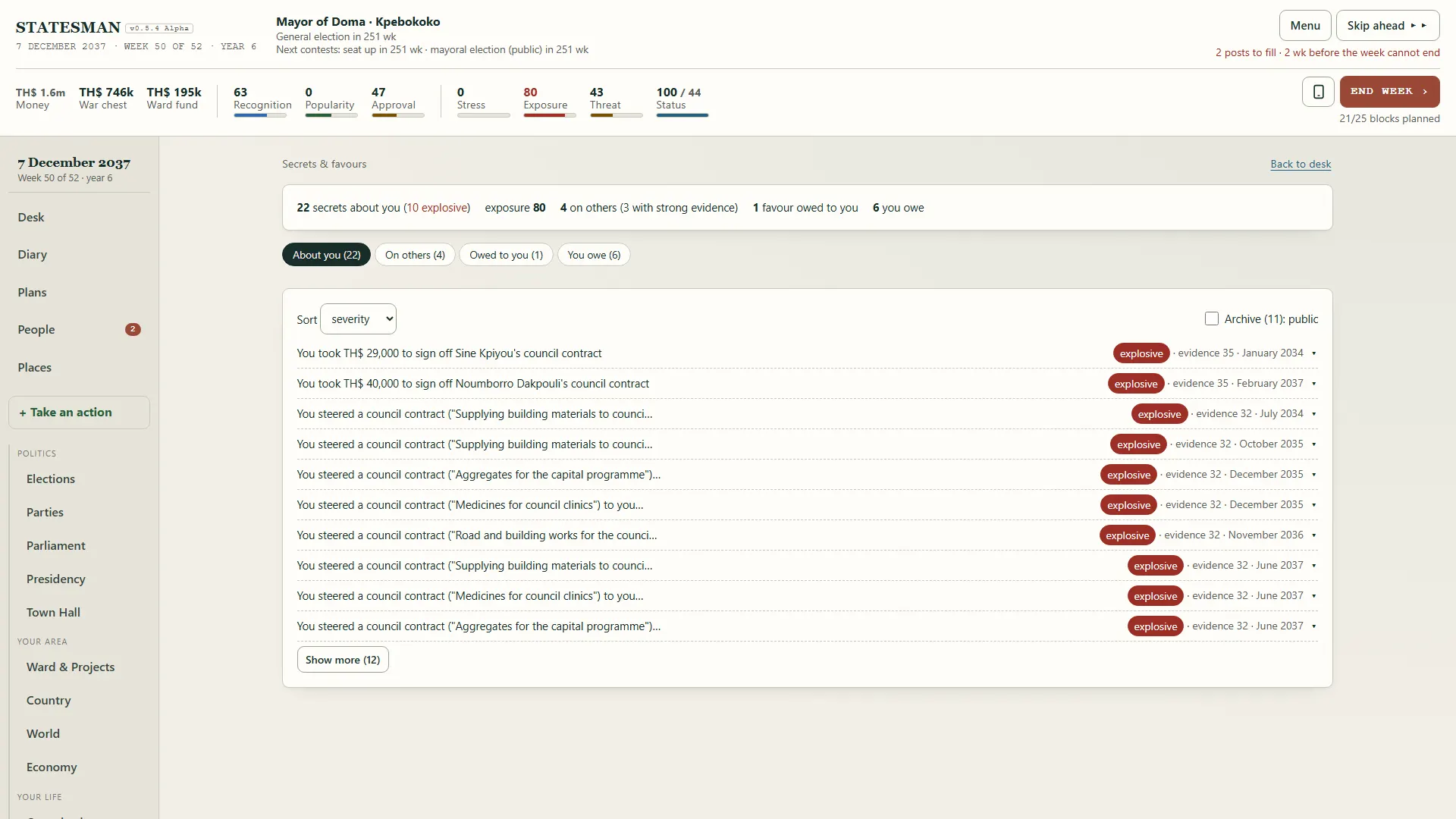Click the War chest TH$ 746k value
Screen dimensions: 1456x819
tap(106, 93)
